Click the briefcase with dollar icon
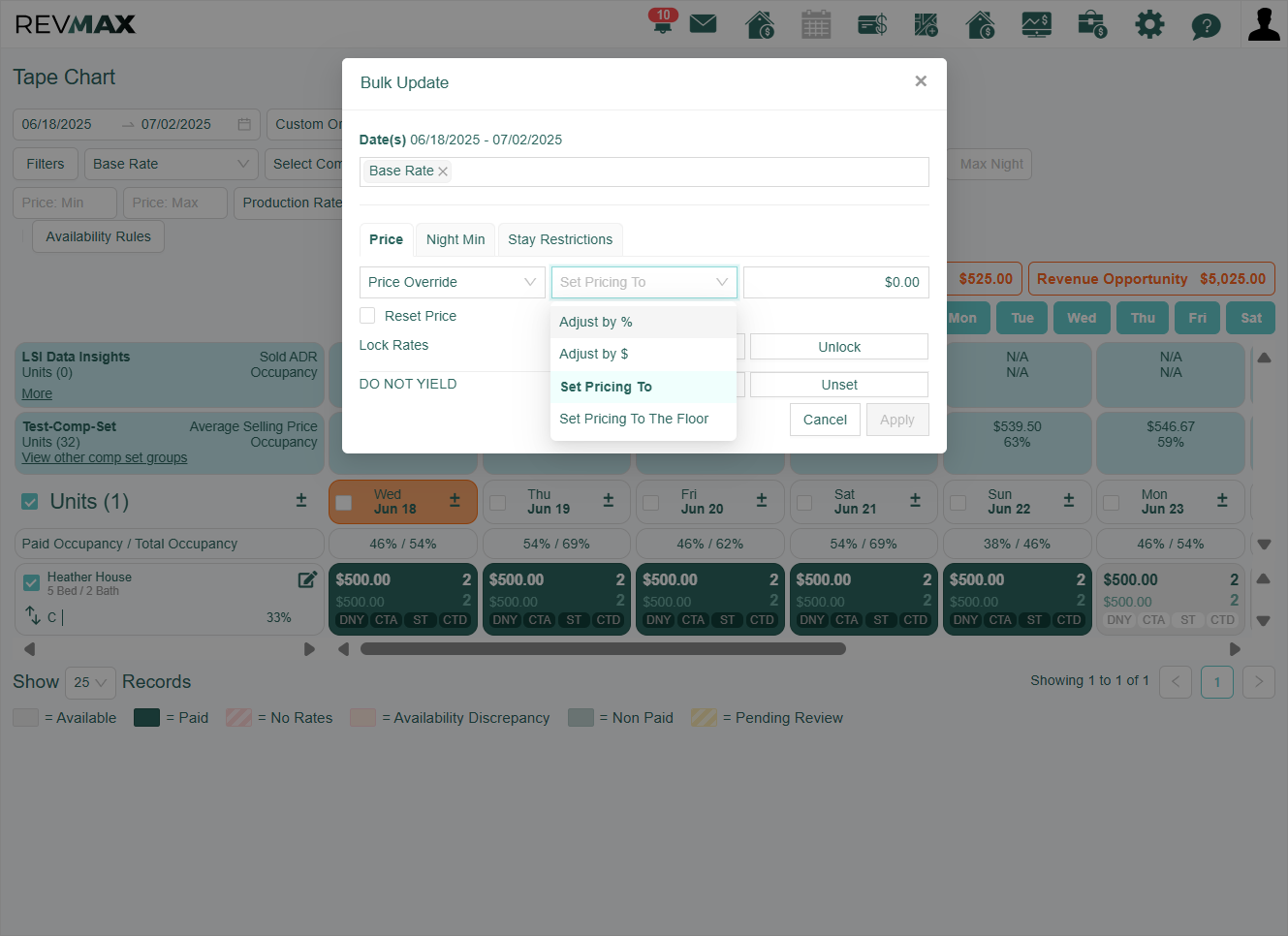 point(1092,24)
